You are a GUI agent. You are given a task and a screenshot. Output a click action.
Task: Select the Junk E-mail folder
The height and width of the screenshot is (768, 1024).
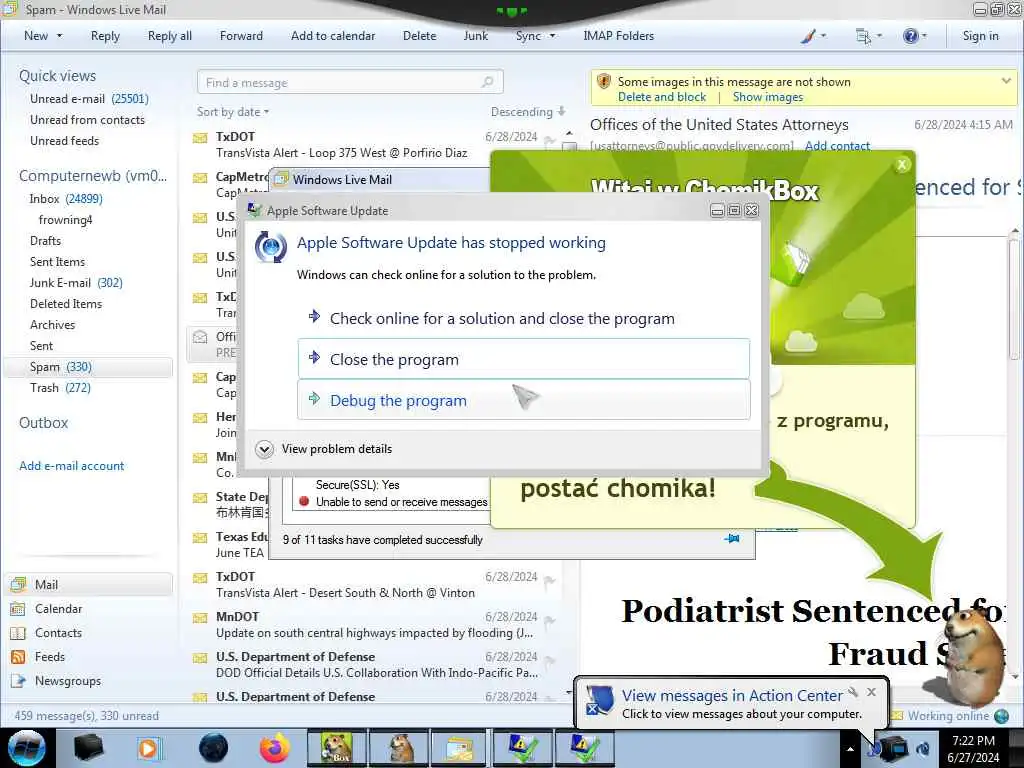pos(76,283)
